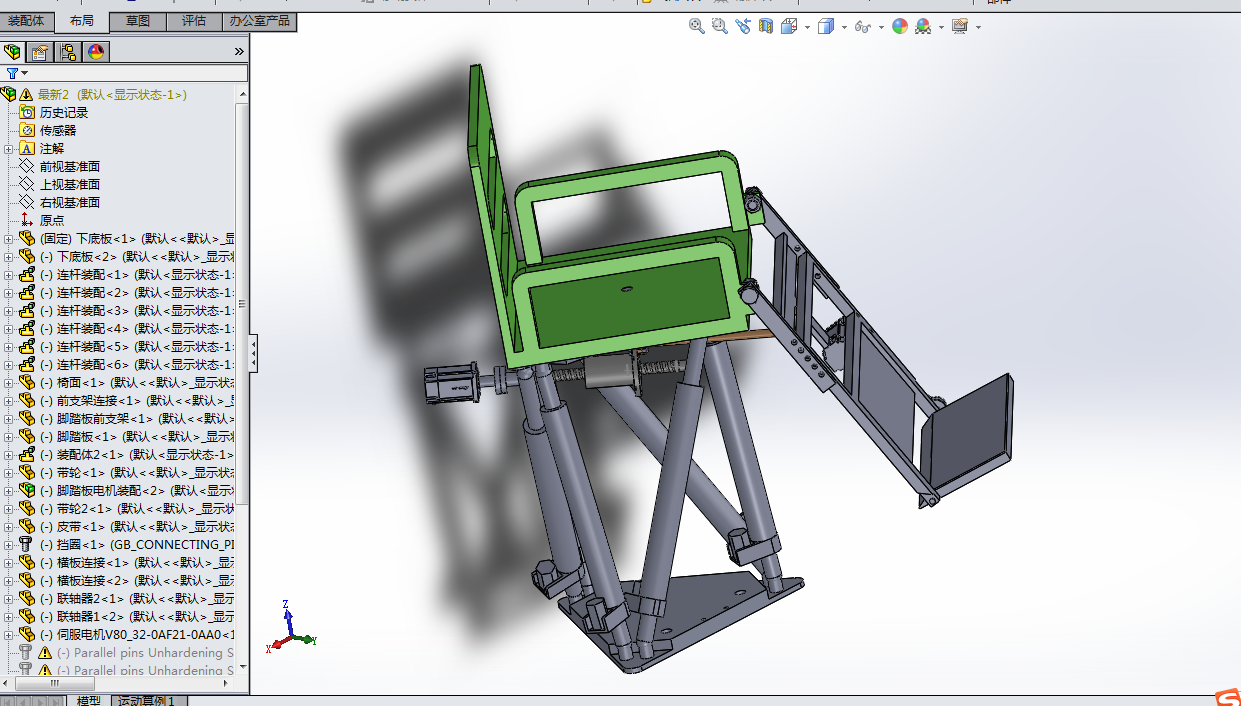Select 前支架连接<1> in the tree
1241x706 pixels.
[x=137, y=401]
